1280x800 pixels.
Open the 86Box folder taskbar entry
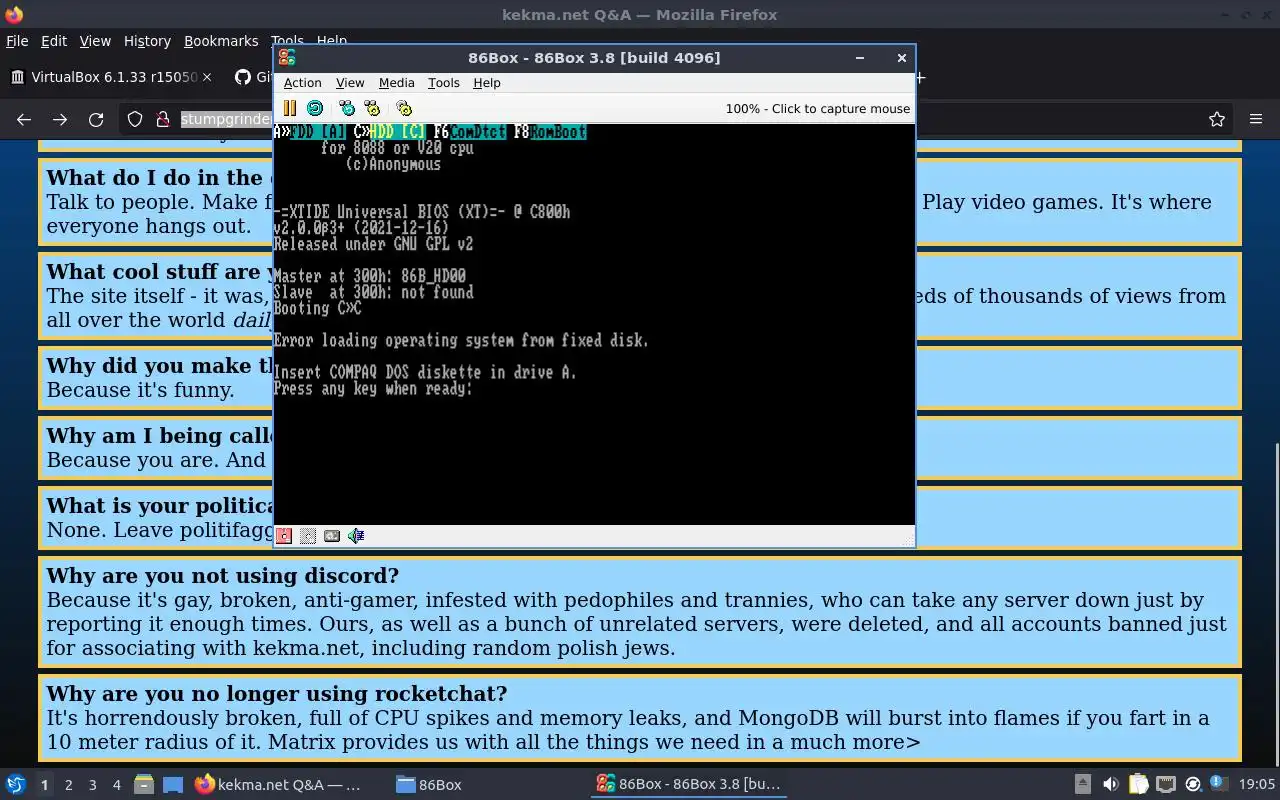tap(430, 785)
